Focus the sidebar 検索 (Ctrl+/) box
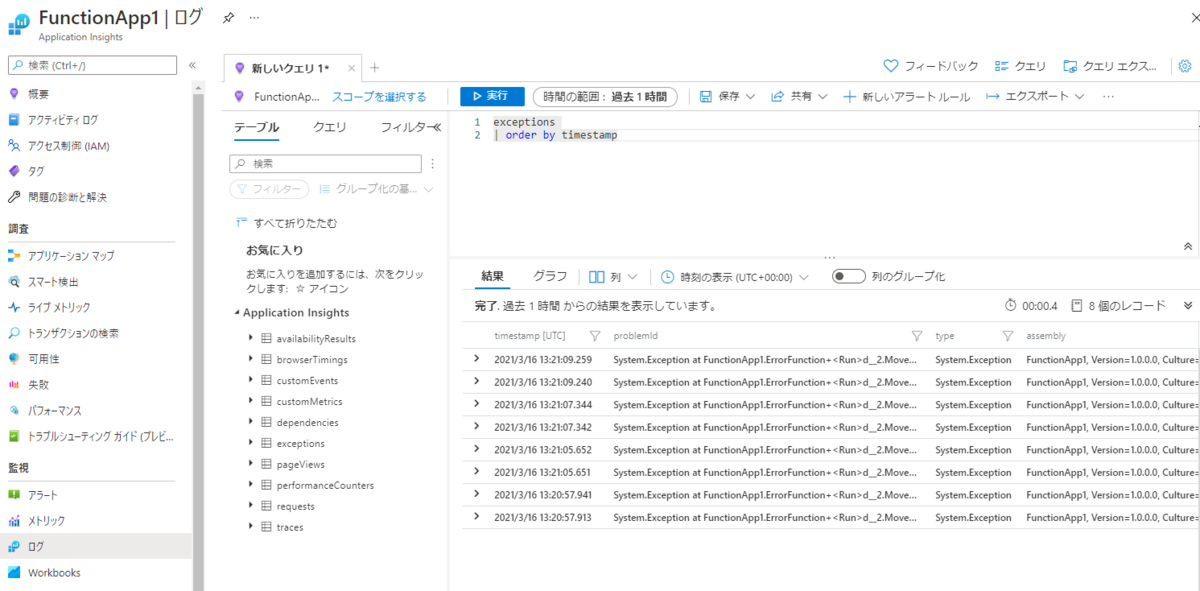Screen dimensions: 1200x591 (94, 65)
